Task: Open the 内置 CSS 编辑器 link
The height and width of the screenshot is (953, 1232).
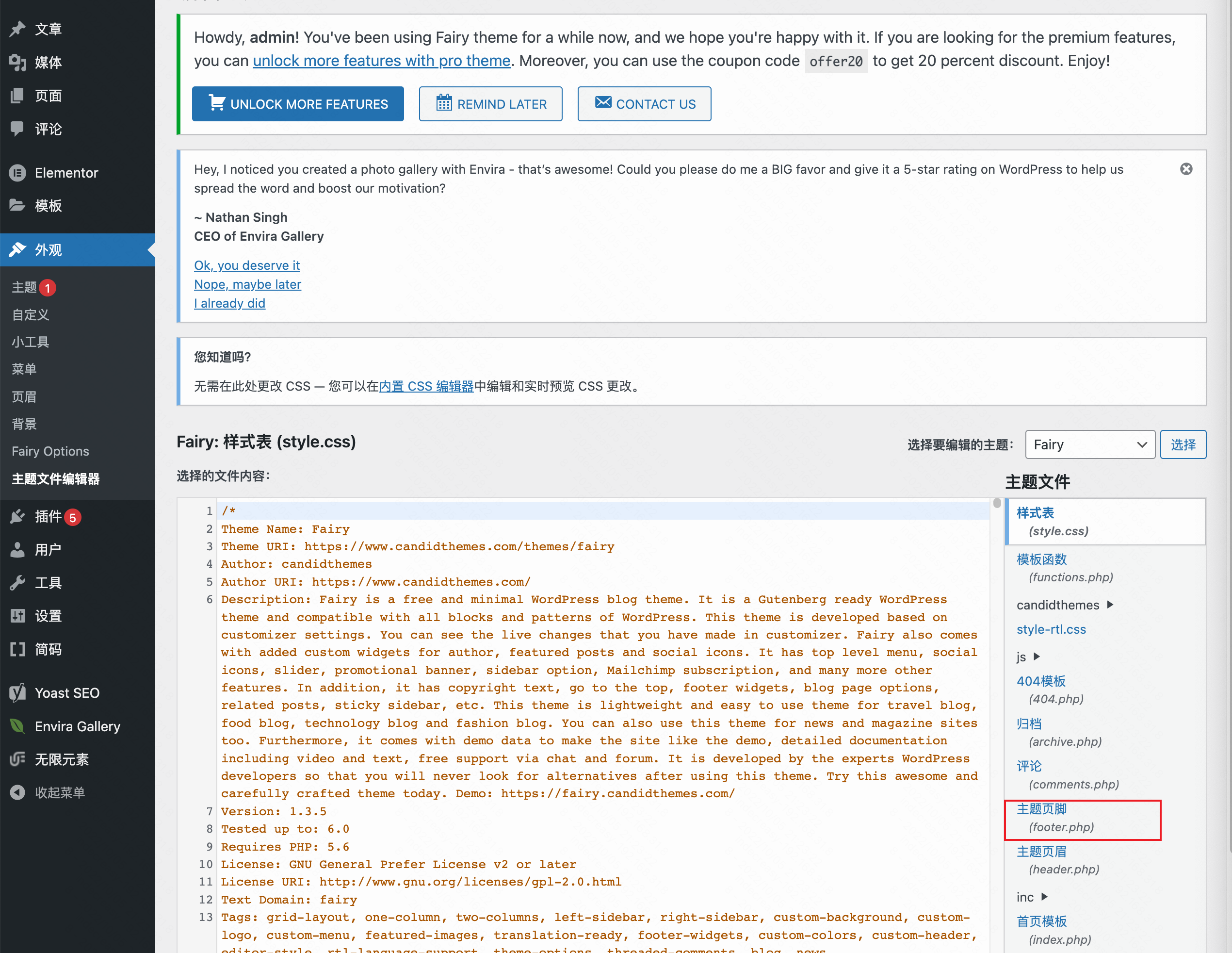Action: coord(426,386)
